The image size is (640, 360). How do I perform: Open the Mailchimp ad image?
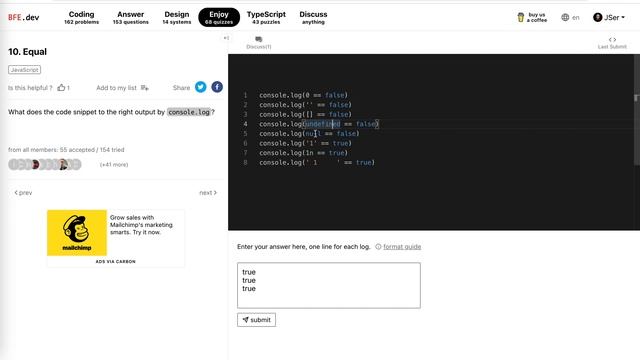(x=77, y=233)
